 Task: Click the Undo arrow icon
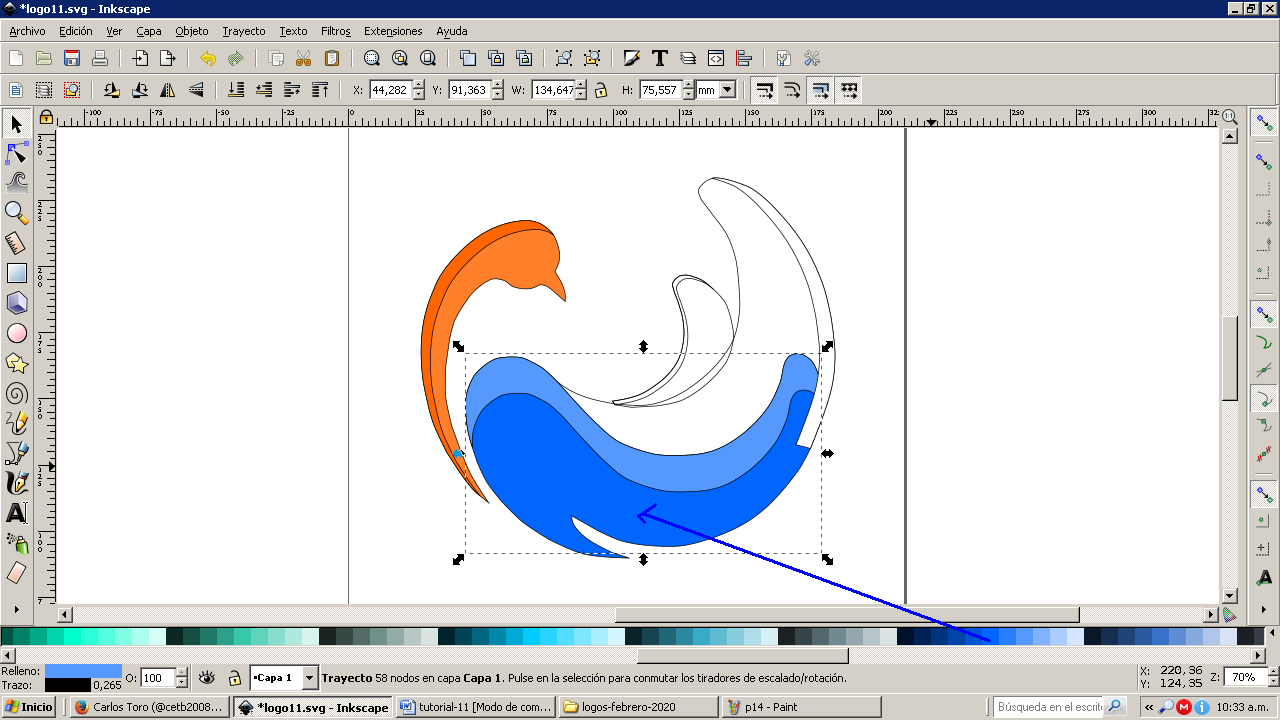coord(208,58)
